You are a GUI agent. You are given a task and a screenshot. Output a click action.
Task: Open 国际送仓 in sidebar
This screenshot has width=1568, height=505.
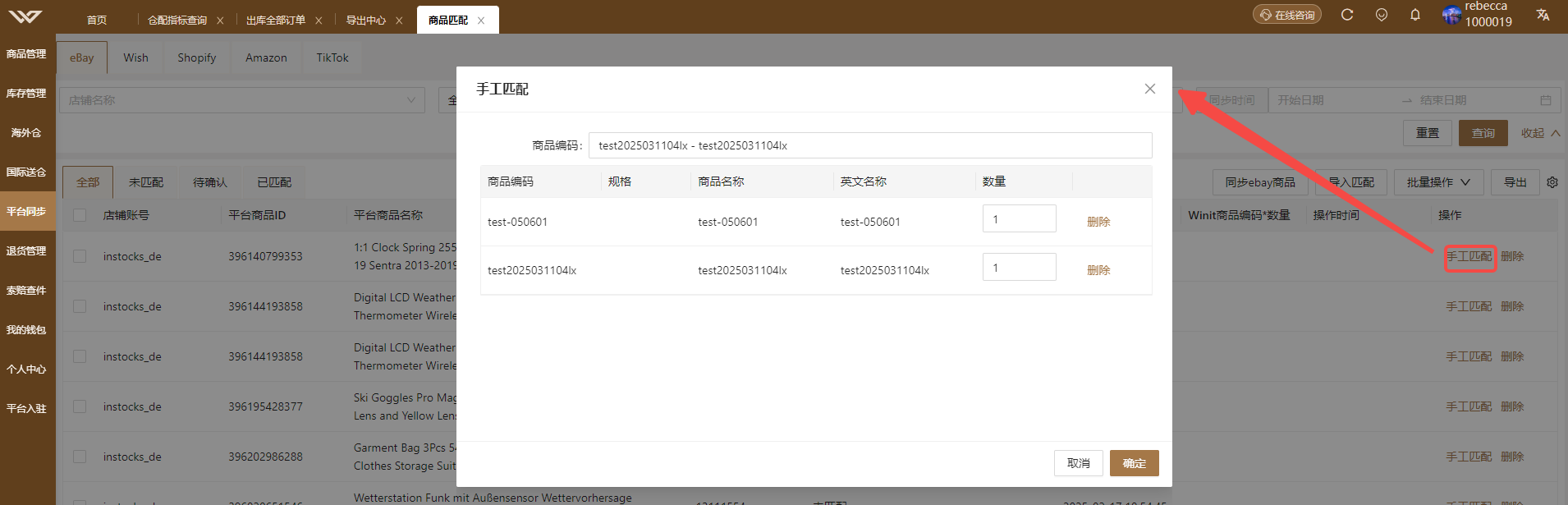[27, 172]
